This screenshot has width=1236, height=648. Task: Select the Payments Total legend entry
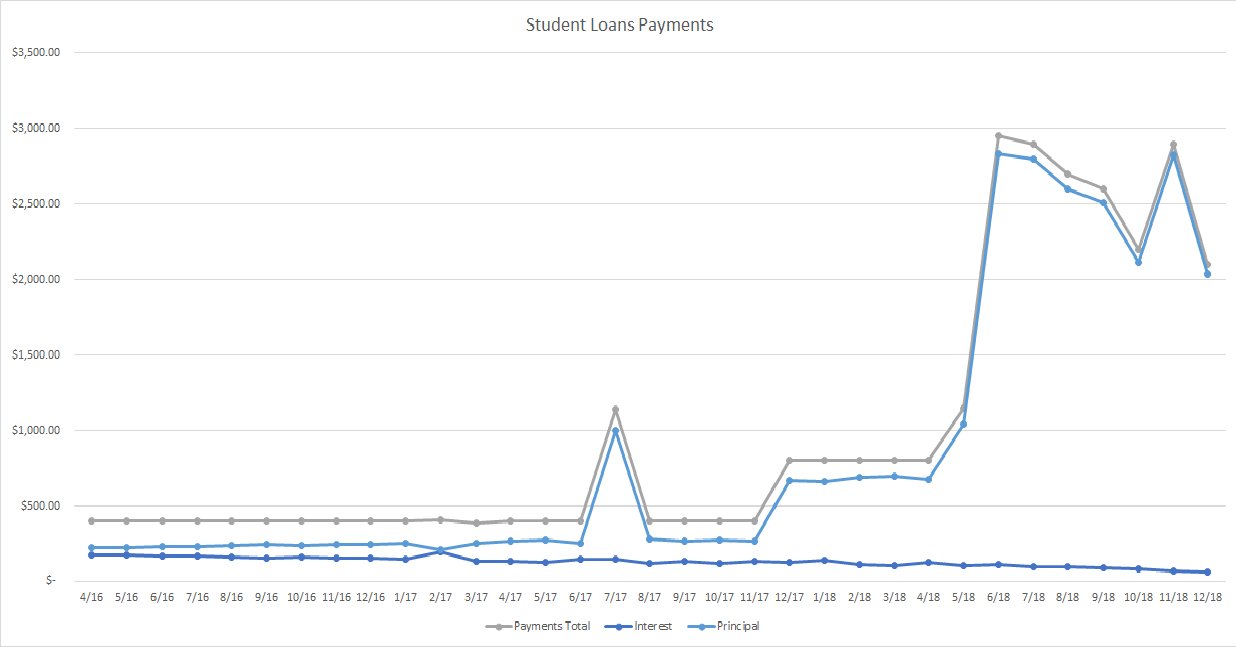click(551, 627)
